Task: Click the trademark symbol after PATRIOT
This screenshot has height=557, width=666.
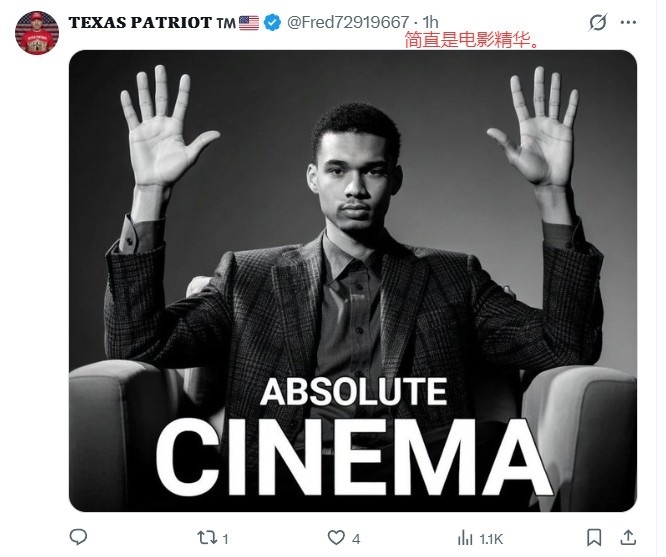Action: [226, 23]
